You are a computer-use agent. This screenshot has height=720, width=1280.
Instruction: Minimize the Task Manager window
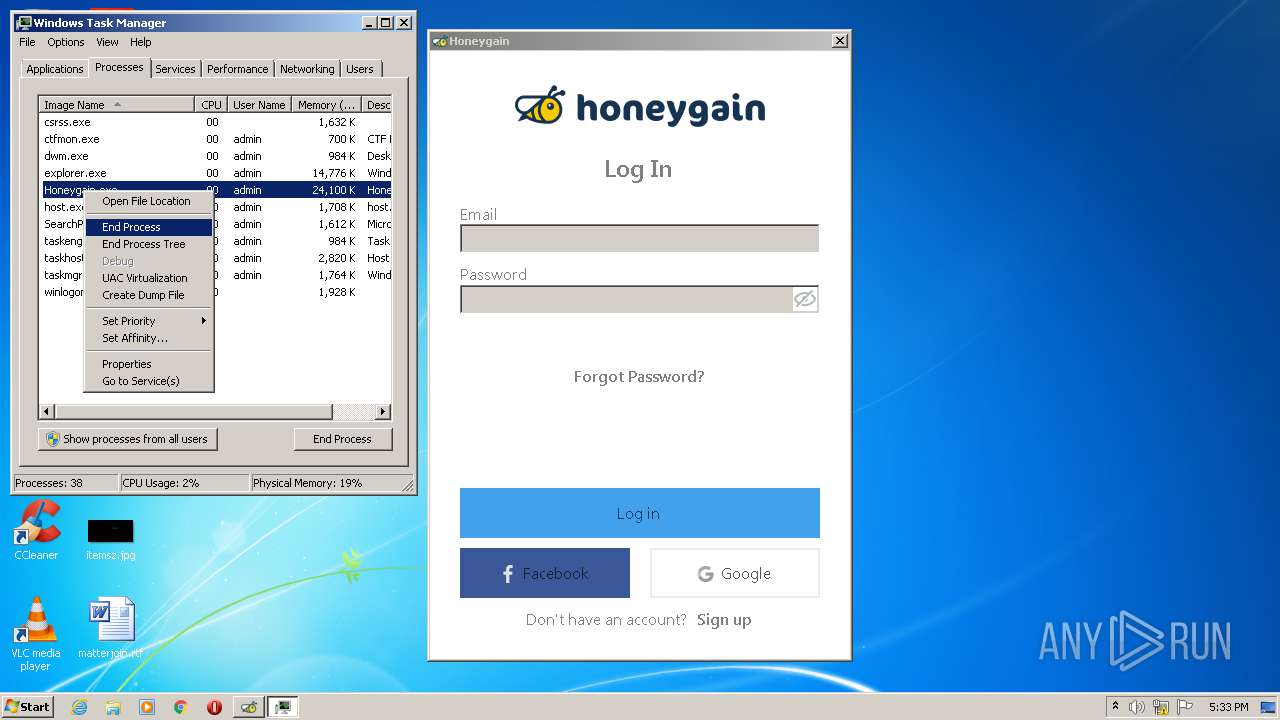(x=369, y=22)
